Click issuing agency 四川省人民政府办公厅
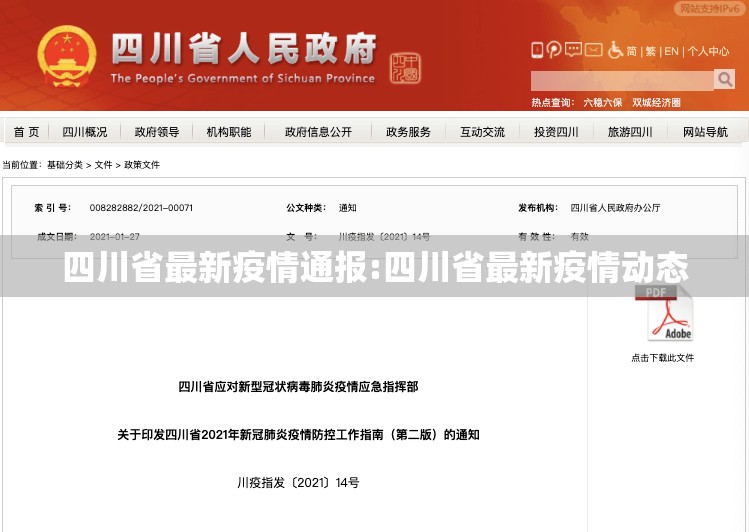749x532 pixels. 615,208
